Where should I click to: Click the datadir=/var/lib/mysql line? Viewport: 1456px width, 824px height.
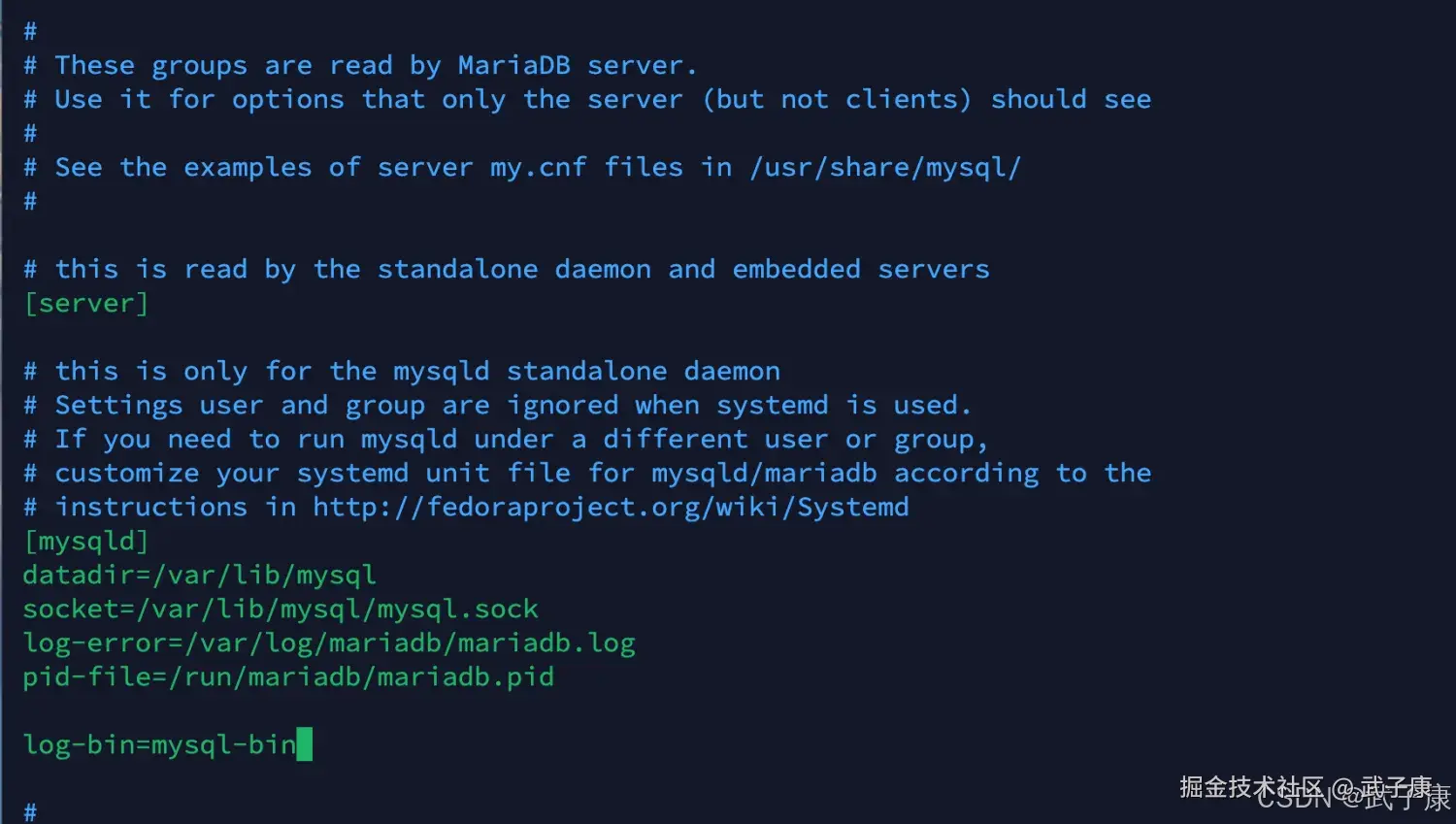click(199, 575)
